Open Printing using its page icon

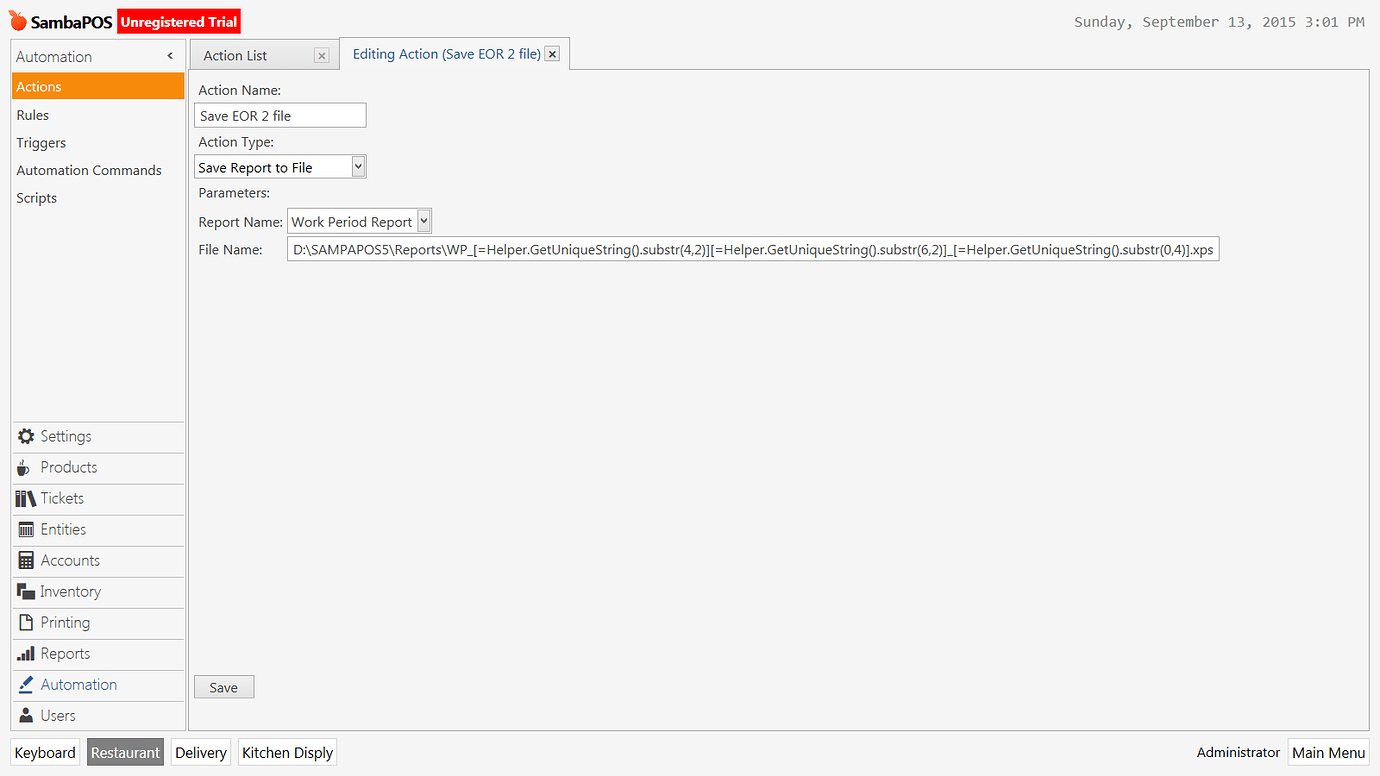point(24,622)
